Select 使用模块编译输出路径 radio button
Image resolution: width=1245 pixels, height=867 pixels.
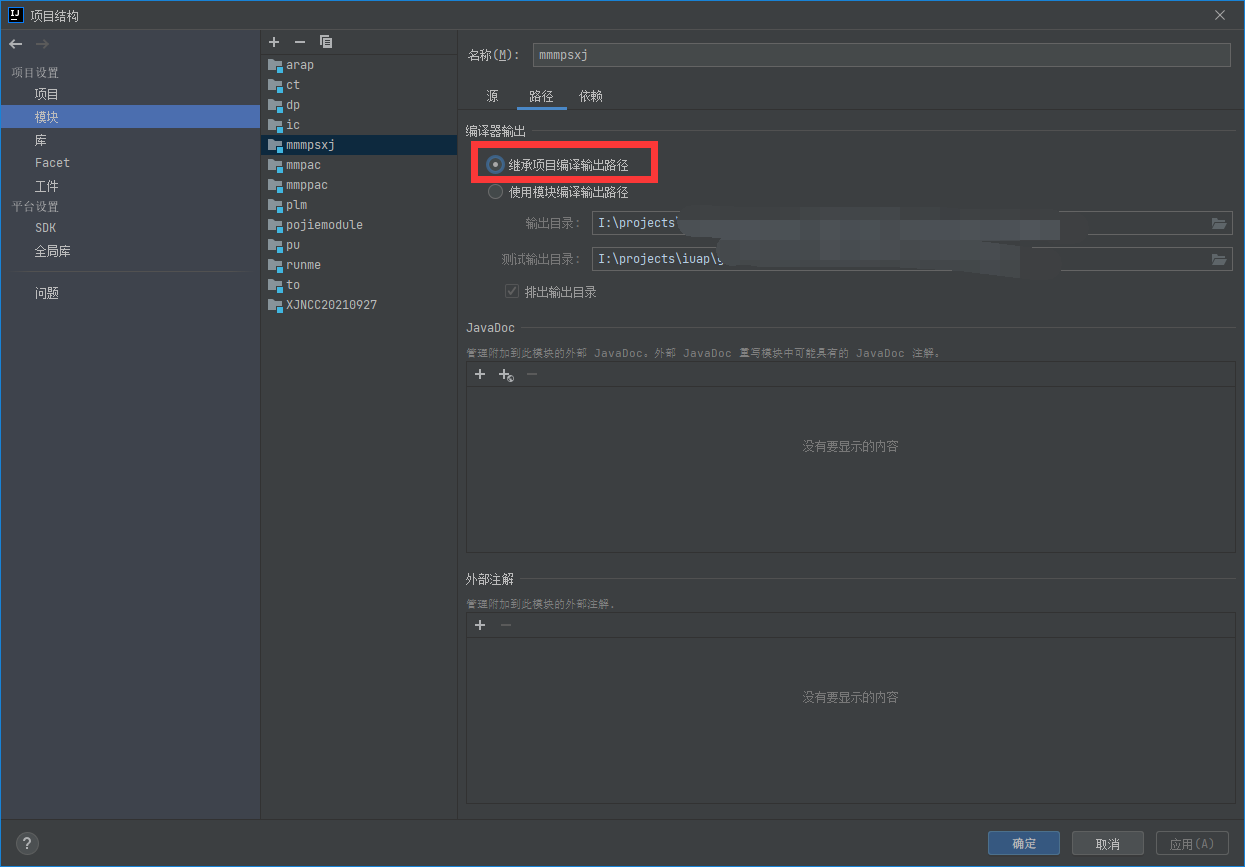495,191
